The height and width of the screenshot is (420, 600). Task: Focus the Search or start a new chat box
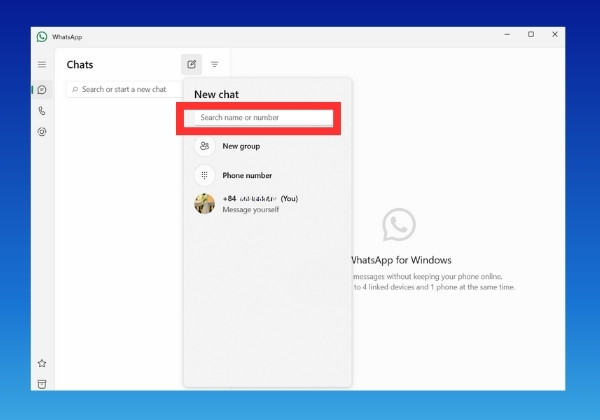[124, 90]
